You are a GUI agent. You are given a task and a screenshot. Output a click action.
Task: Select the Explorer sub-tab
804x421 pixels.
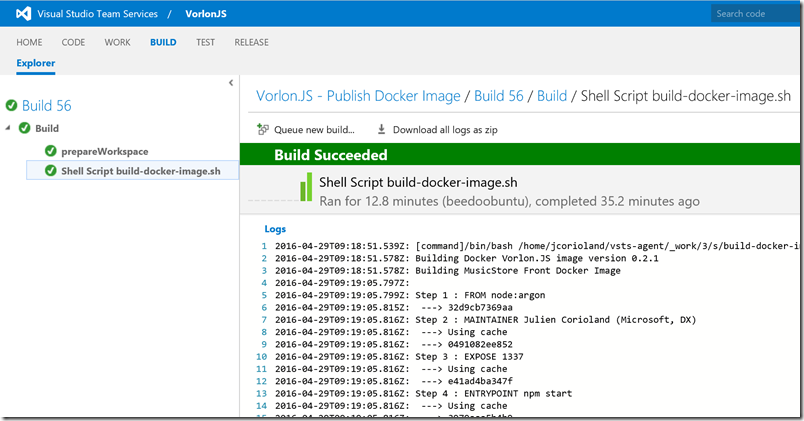35,63
